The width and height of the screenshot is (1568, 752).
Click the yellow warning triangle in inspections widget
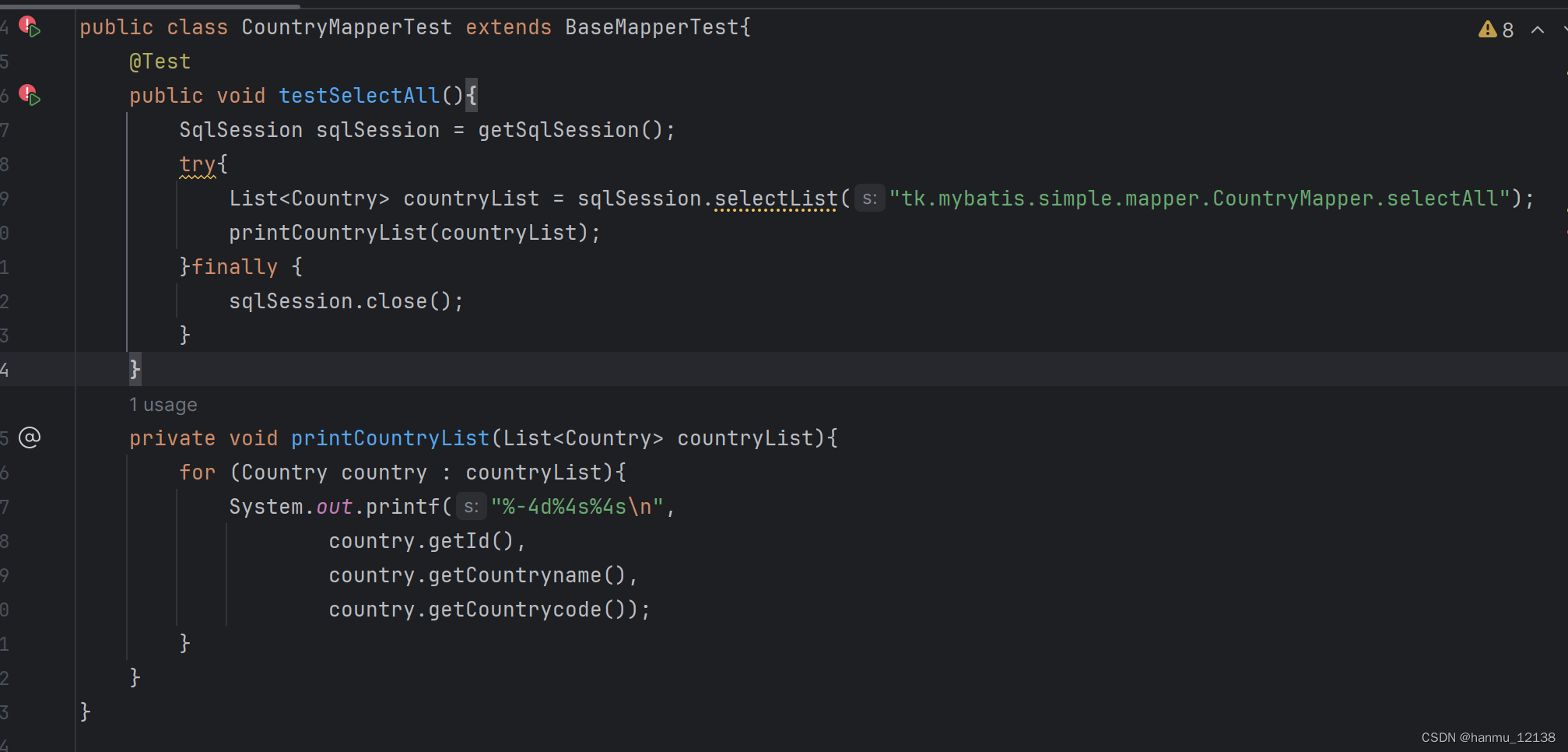pyautogui.click(x=1488, y=29)
